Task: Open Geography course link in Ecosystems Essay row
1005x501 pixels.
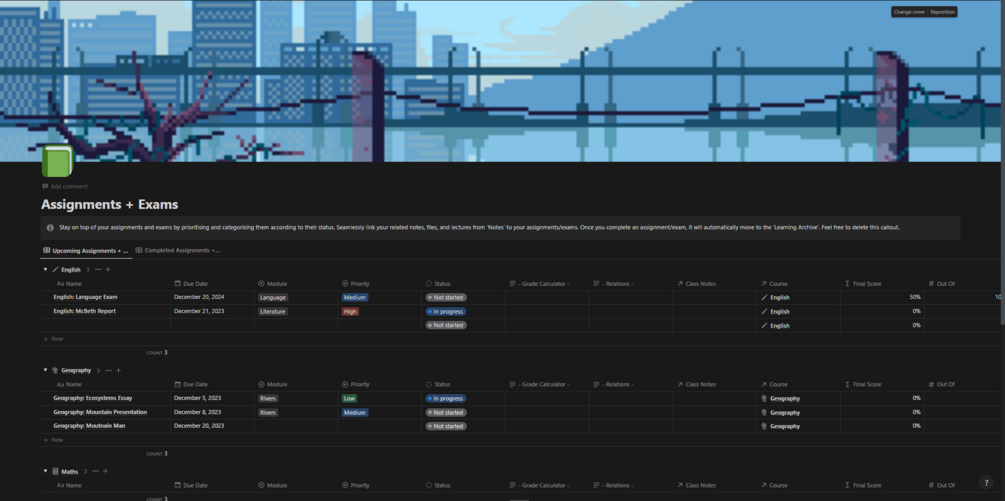Action: click(x=780, y=398)
